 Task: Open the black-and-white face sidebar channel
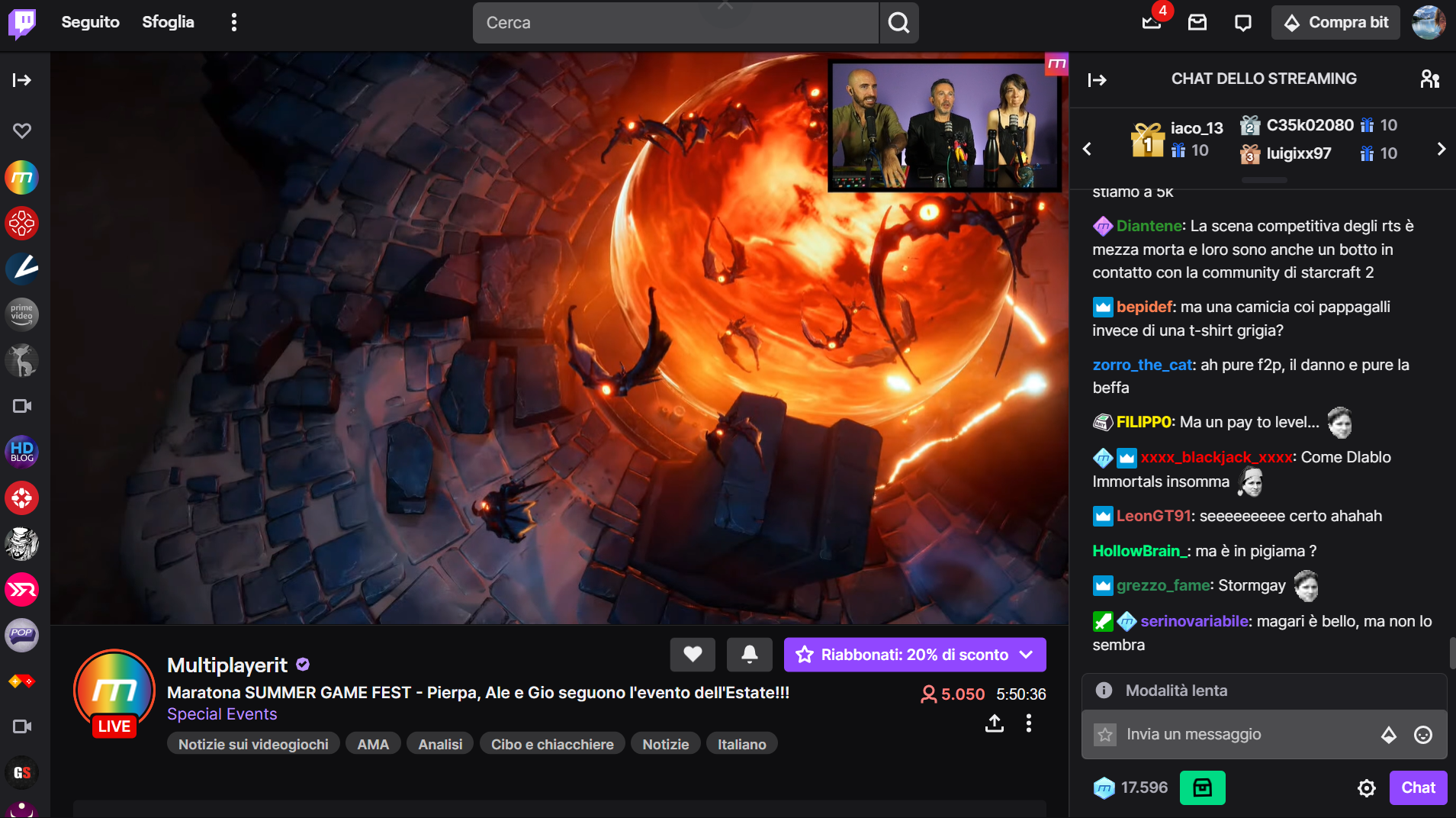(x=22, y=543)
